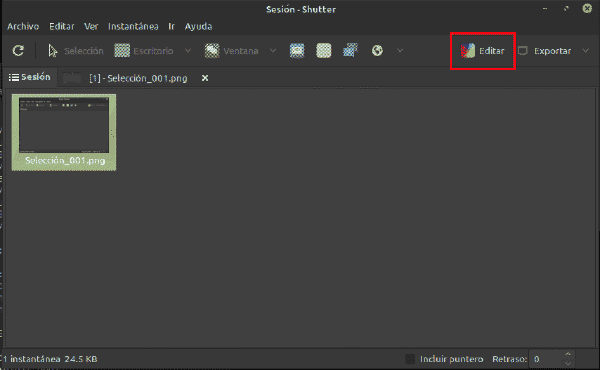This screenshot has height=370, width=600.
Task: Select the capture tooltip icon
Action: coord(350,51)
